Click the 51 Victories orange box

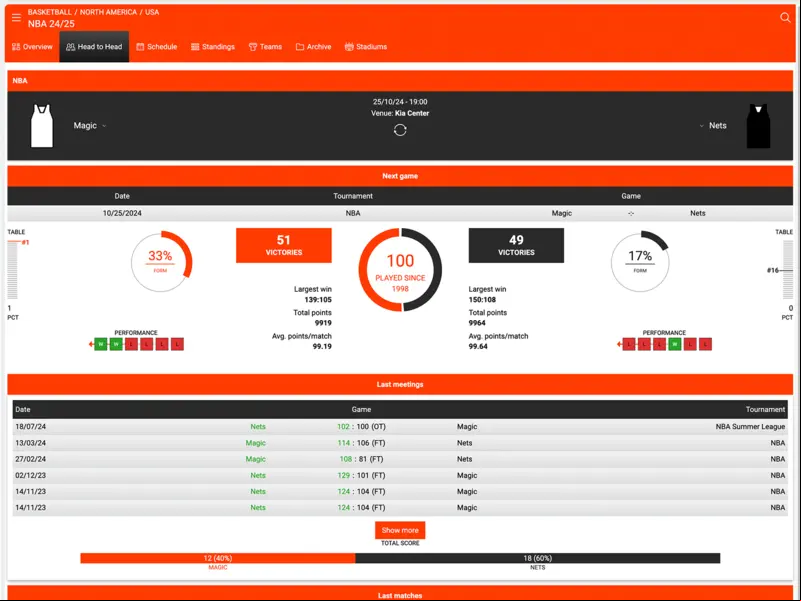284,245
